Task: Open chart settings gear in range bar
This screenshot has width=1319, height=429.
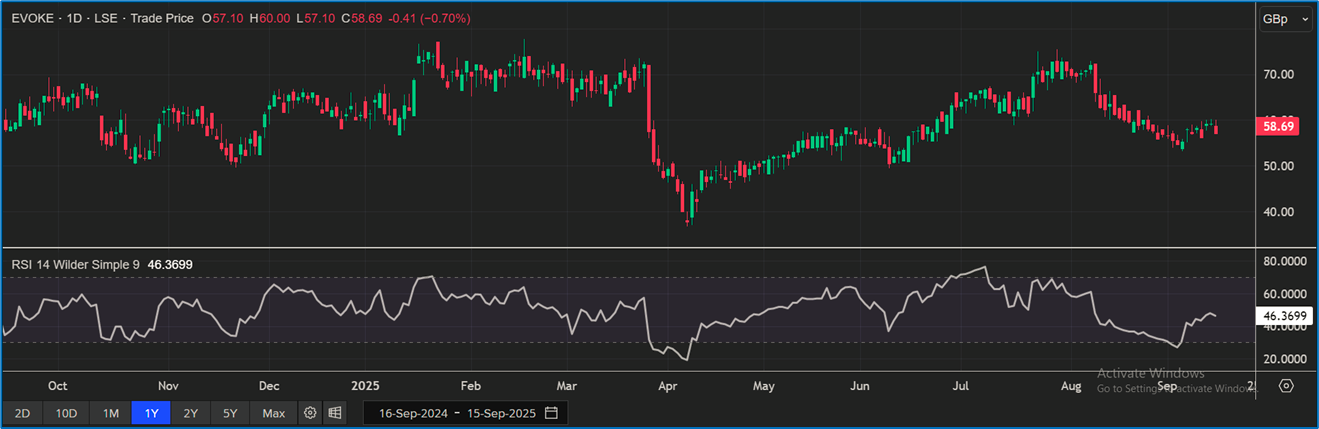Action: [x=310, y=413]
